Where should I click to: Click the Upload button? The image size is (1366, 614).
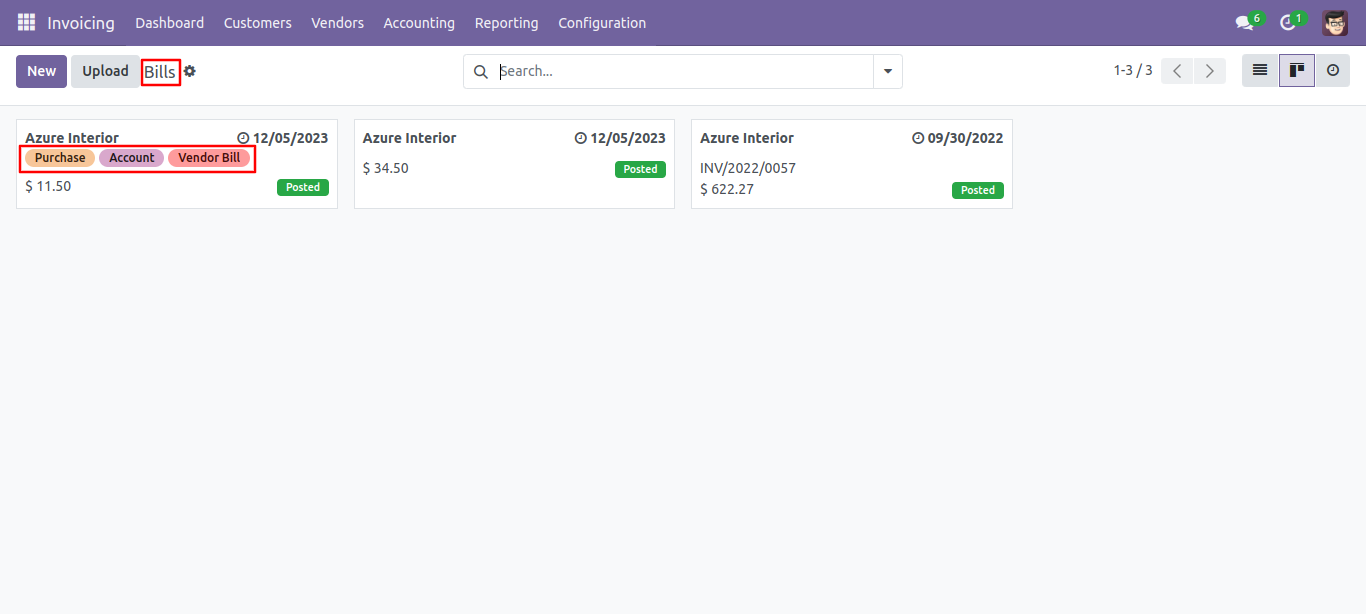coord(105,71)
